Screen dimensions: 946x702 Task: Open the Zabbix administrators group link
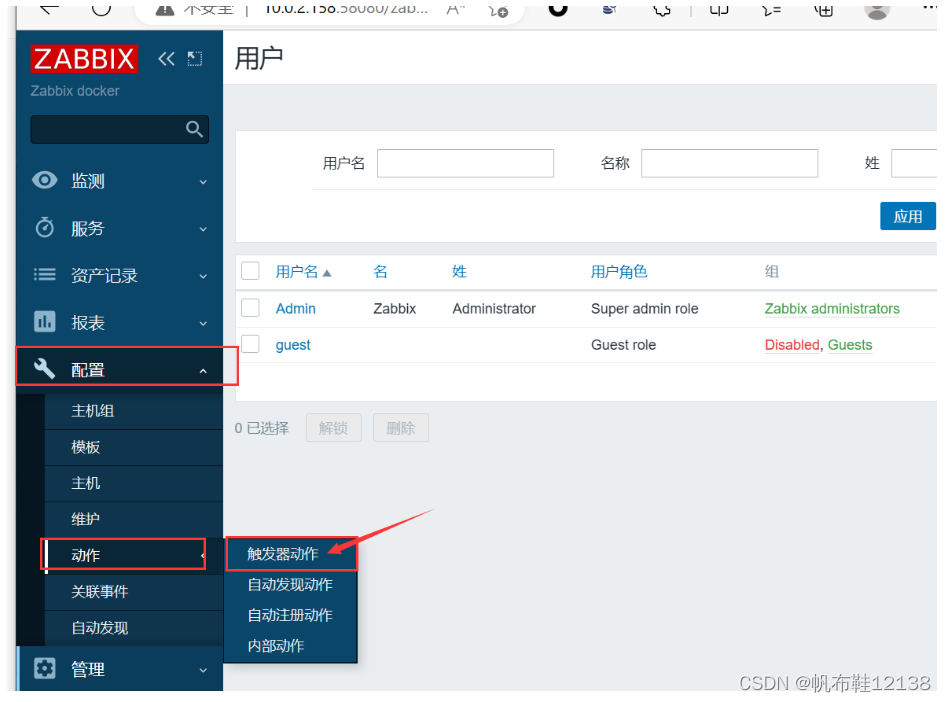pos(832,309)
